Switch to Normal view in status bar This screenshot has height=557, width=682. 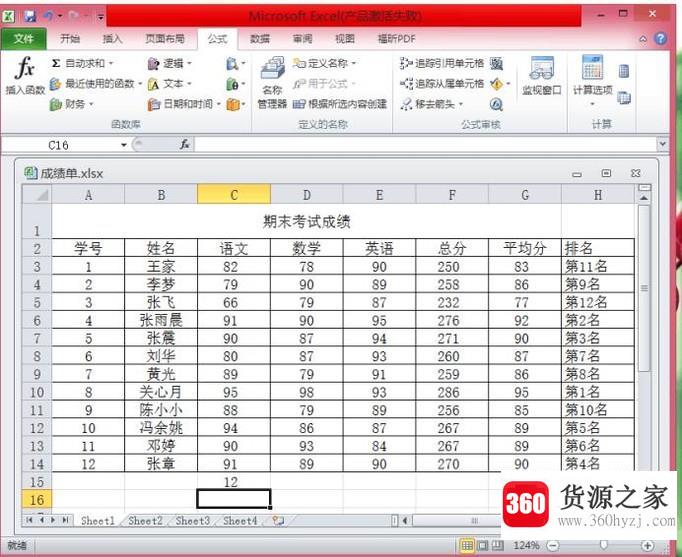(x=467, y=545)
